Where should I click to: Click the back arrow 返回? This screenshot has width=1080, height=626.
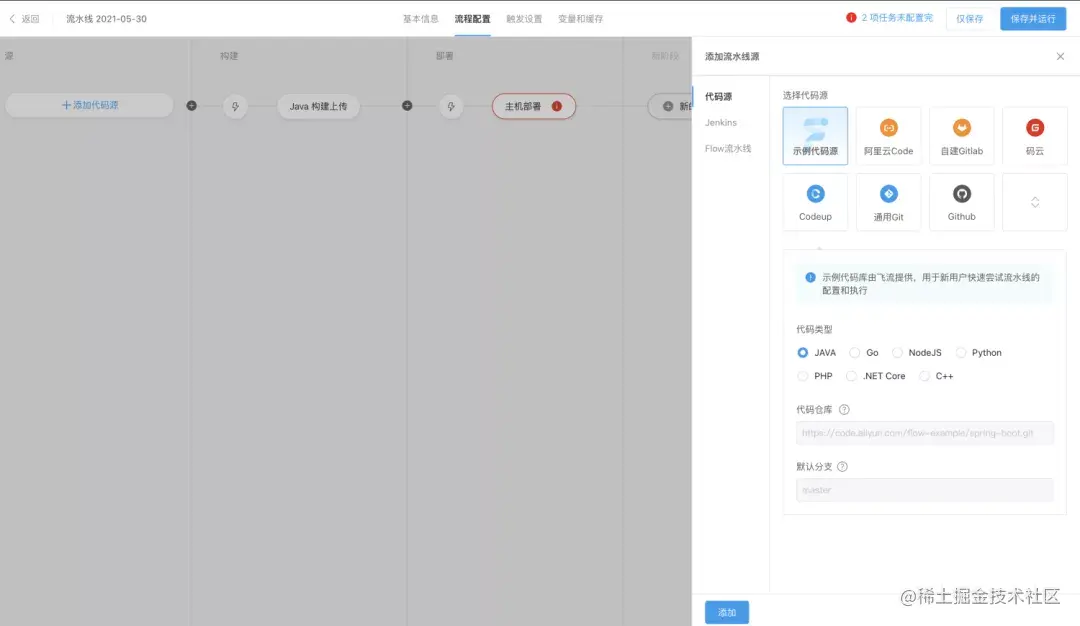24,19
